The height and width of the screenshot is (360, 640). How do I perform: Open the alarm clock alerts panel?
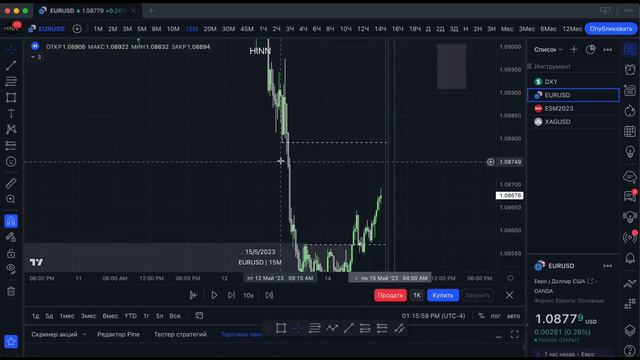point(630,69)
